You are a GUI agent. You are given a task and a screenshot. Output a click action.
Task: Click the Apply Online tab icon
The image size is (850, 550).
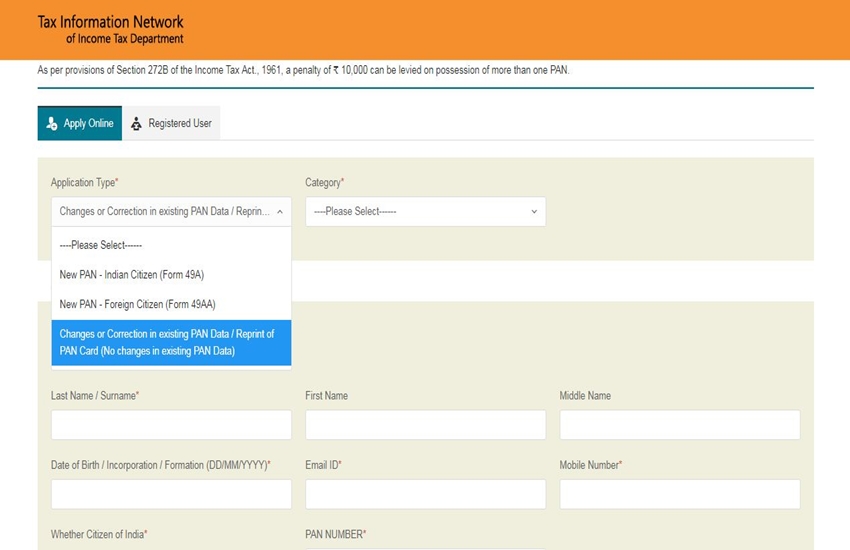(52, 124)
